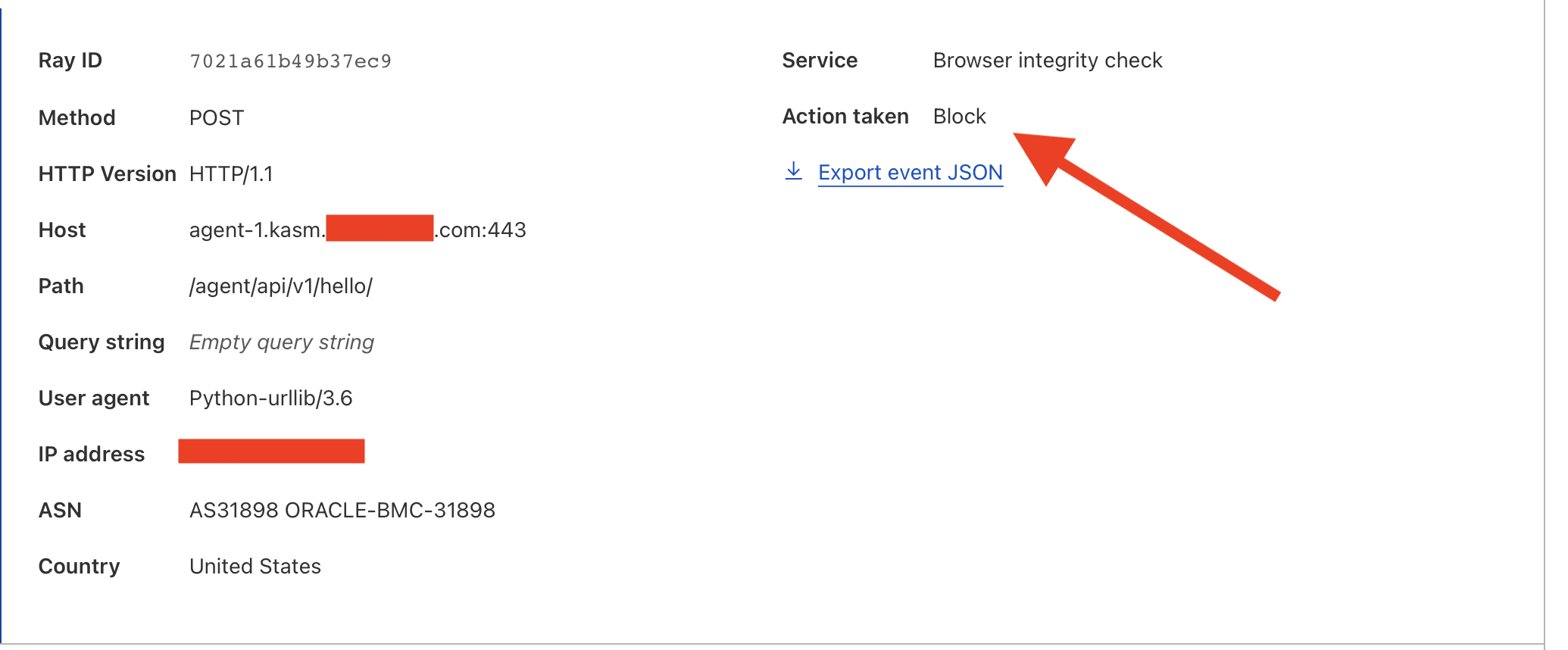This screenshot has height=650, width=1568.
Task: Click the redacted IP address bar
Action: [x=271, y=452]
